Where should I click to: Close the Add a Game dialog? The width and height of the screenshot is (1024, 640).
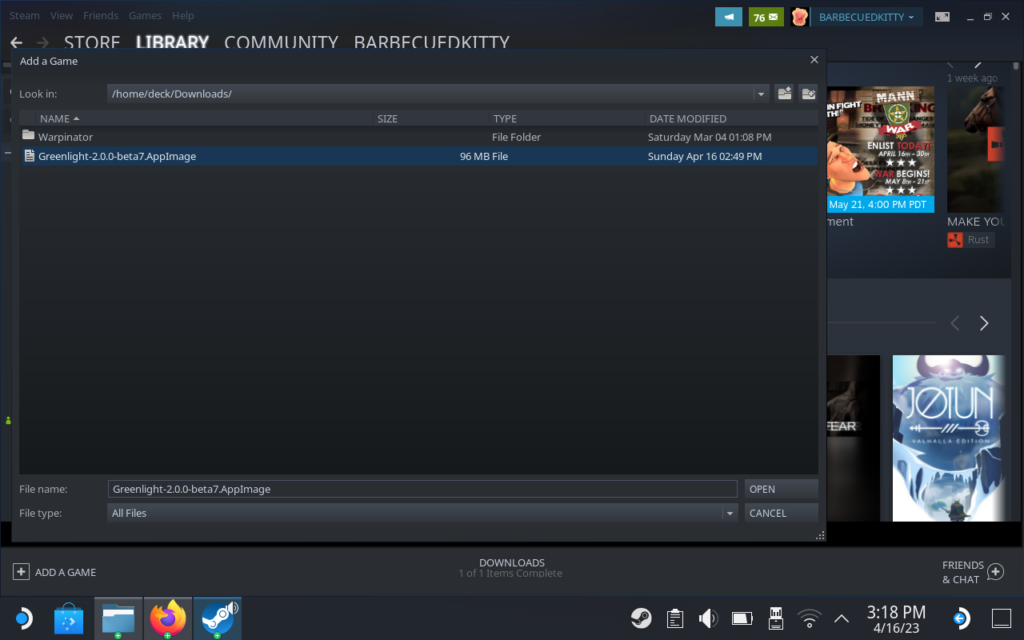click(x=814, y=59)
